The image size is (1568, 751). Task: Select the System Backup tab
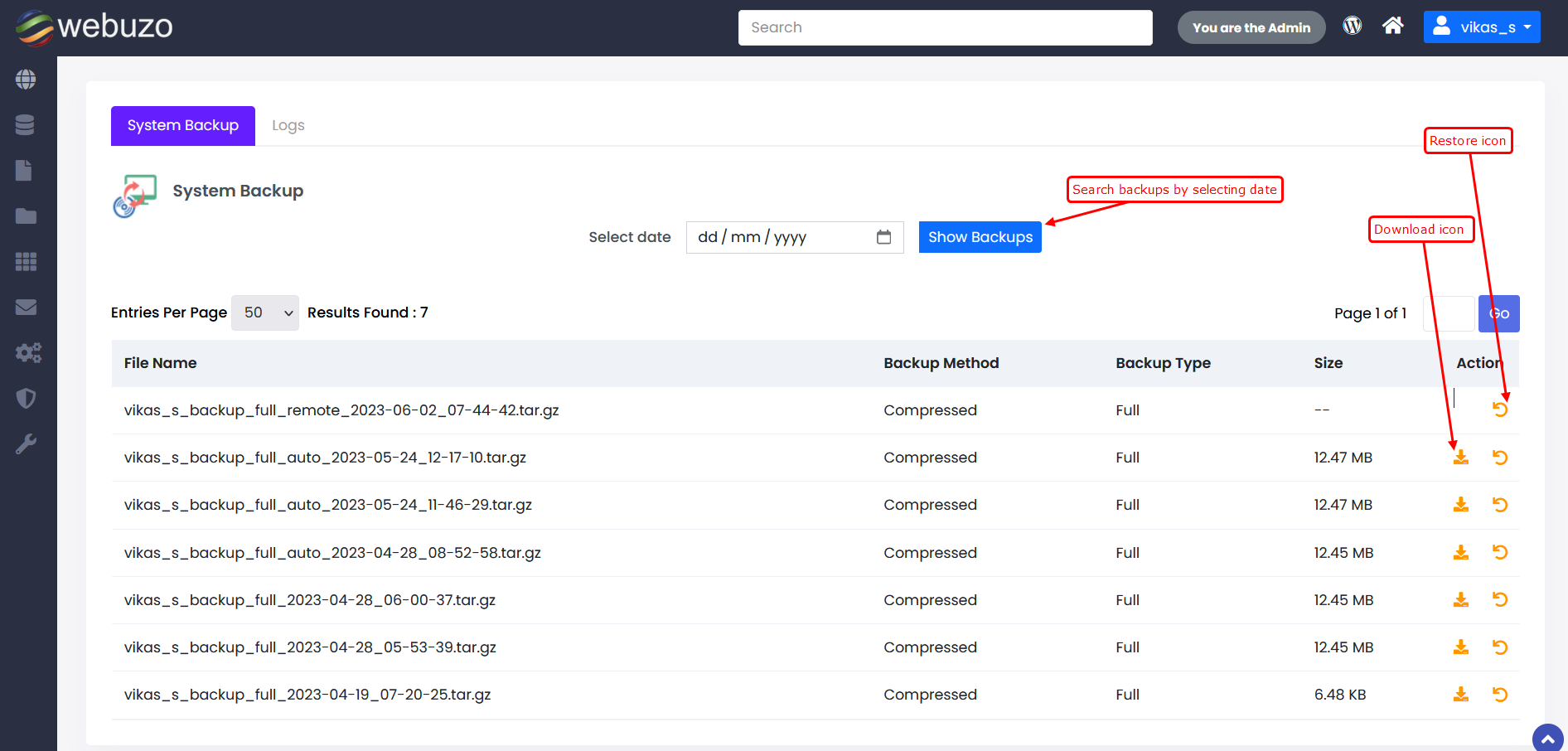pyautogui.click(x=183, y=126)
